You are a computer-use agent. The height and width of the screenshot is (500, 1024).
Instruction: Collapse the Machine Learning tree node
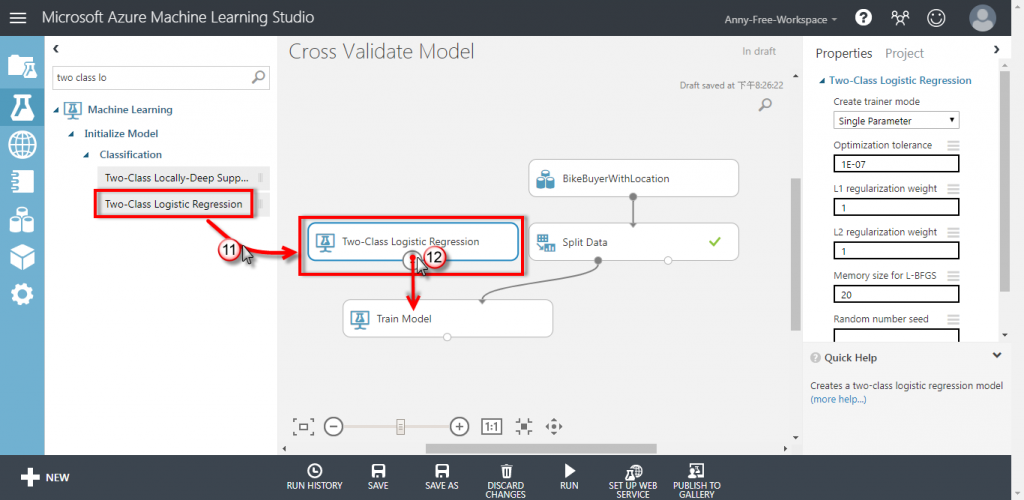coord(56,110)
